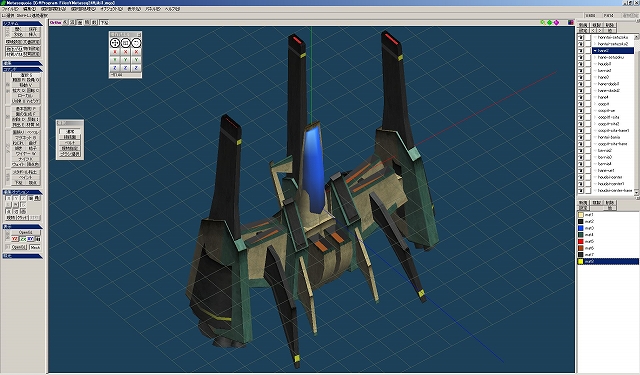Collapse the hane2 object tree arrow

pyautogui.click(x=595, y=51)
